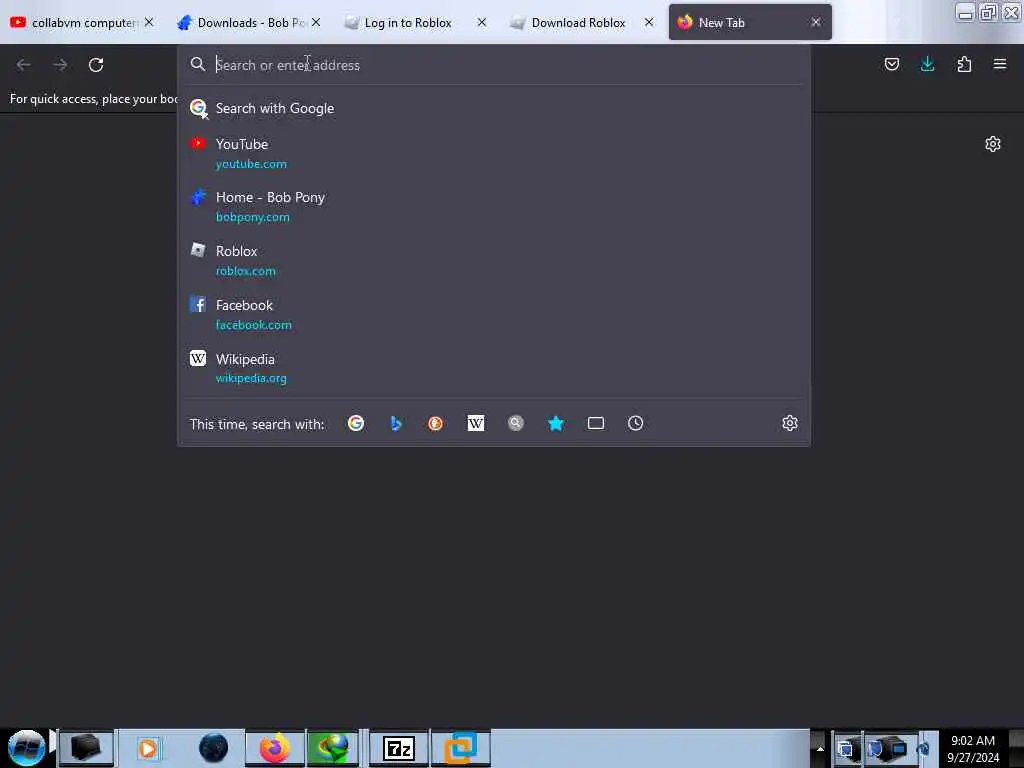Open the Wikipedia suggestion
Viewport: 1024px width, 768px height.
pyautogui.click(x=494, y=368)
